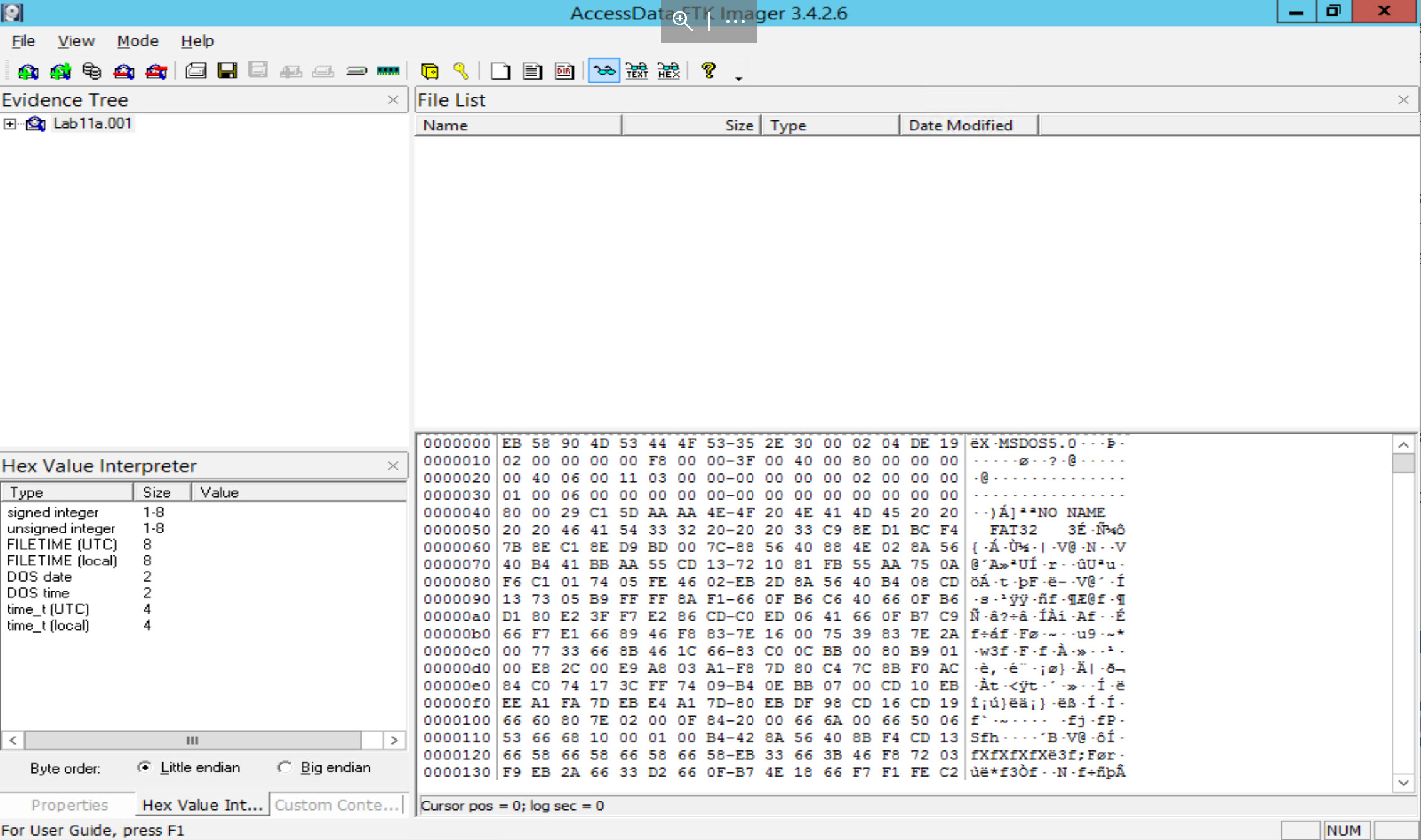Screen dimensions: 1421x840
Task: Sort file list by Date Modified column
Action: [960, 125]
